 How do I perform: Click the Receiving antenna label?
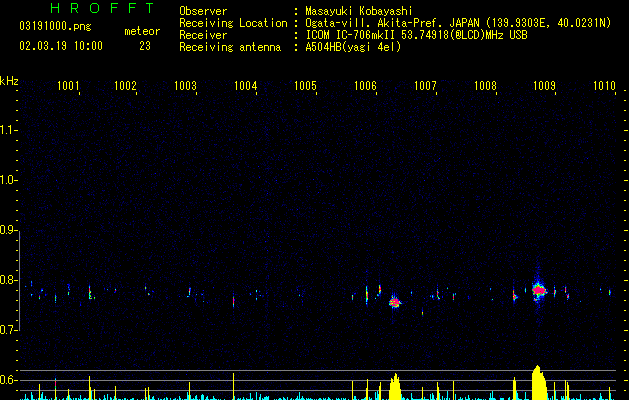coord(230,47)
